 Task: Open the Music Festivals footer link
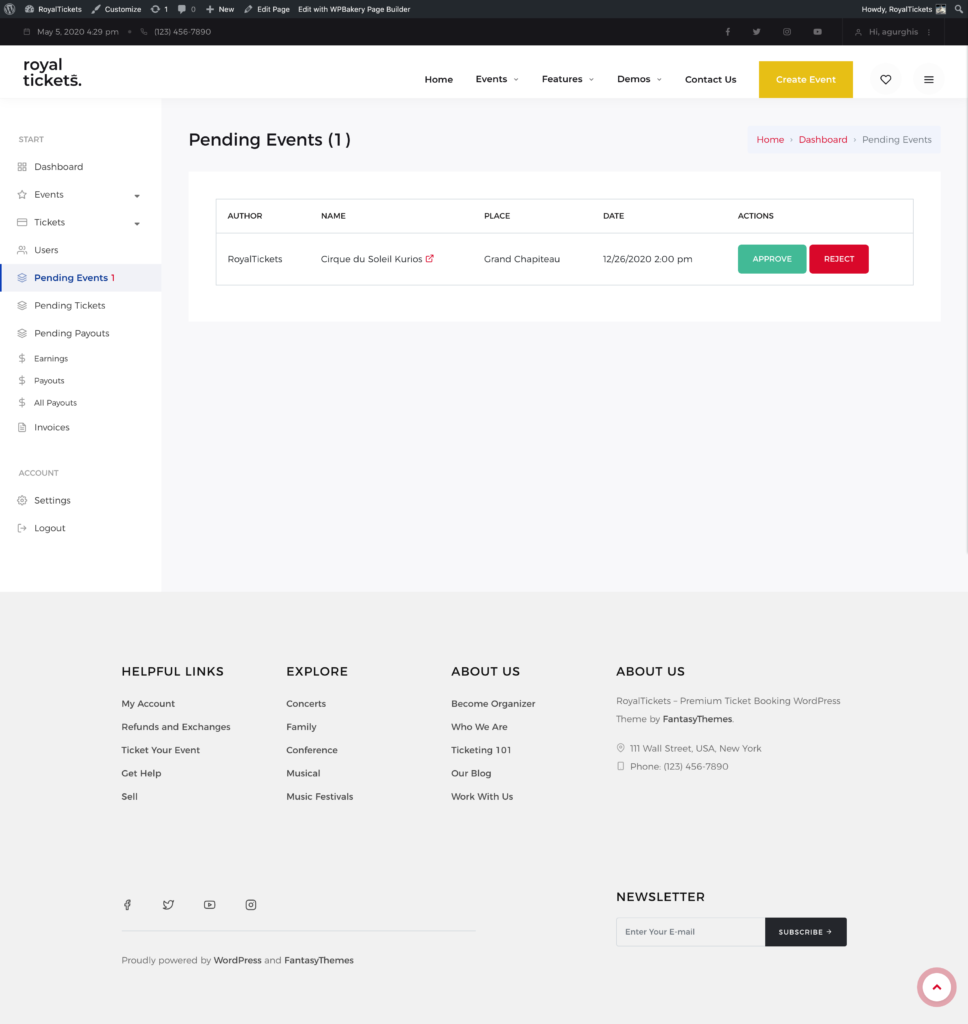319,797
